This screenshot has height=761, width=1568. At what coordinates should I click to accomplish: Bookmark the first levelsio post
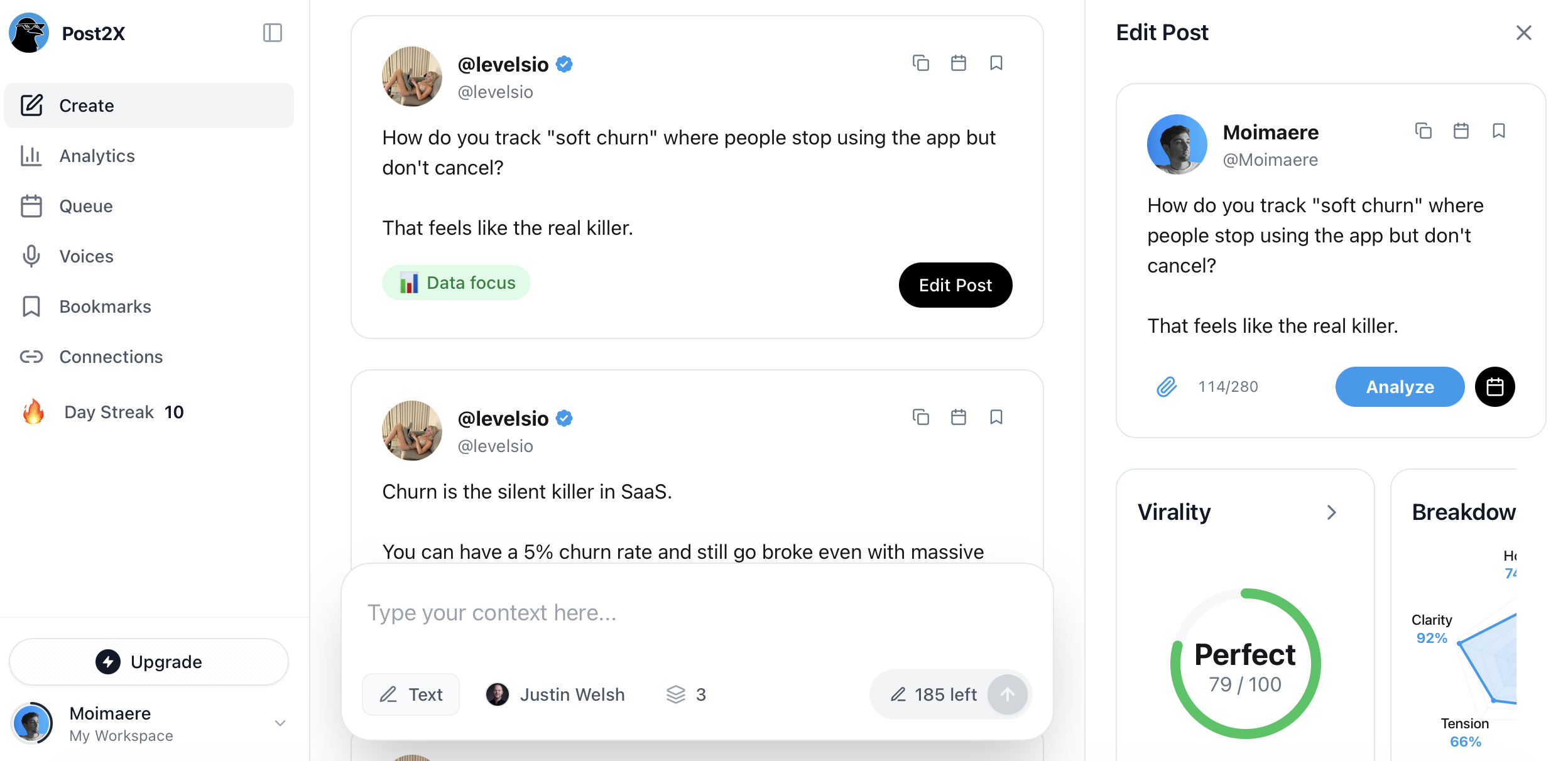click(996, 63)
